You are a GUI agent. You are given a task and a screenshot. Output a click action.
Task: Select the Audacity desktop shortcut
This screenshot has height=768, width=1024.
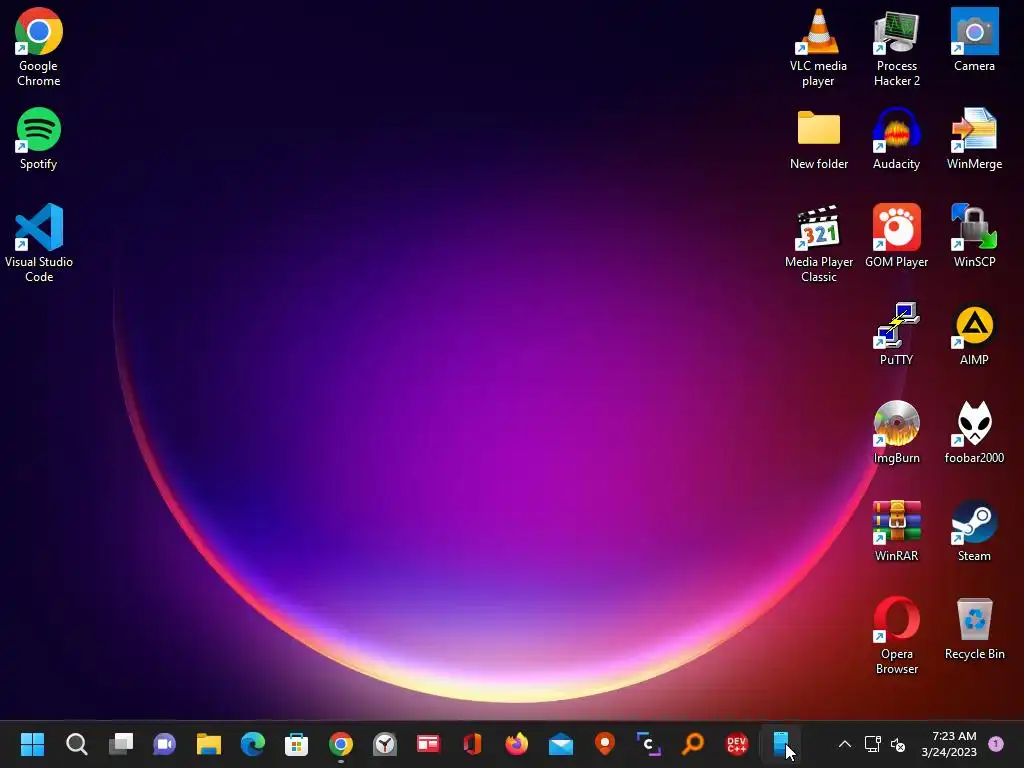pos(897,138)
